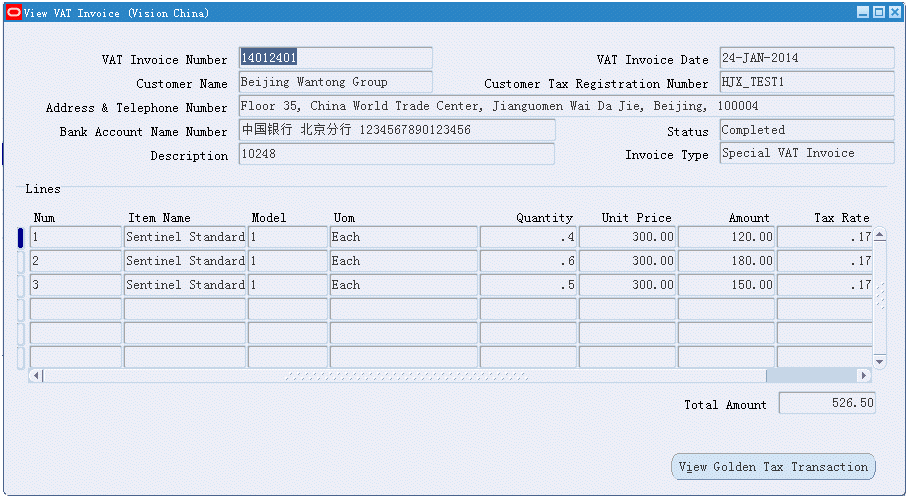The height and width of the screenshot is (498, 908).
Task: Click Unit Price cell in line 3
Action: (x=627, y=285)
